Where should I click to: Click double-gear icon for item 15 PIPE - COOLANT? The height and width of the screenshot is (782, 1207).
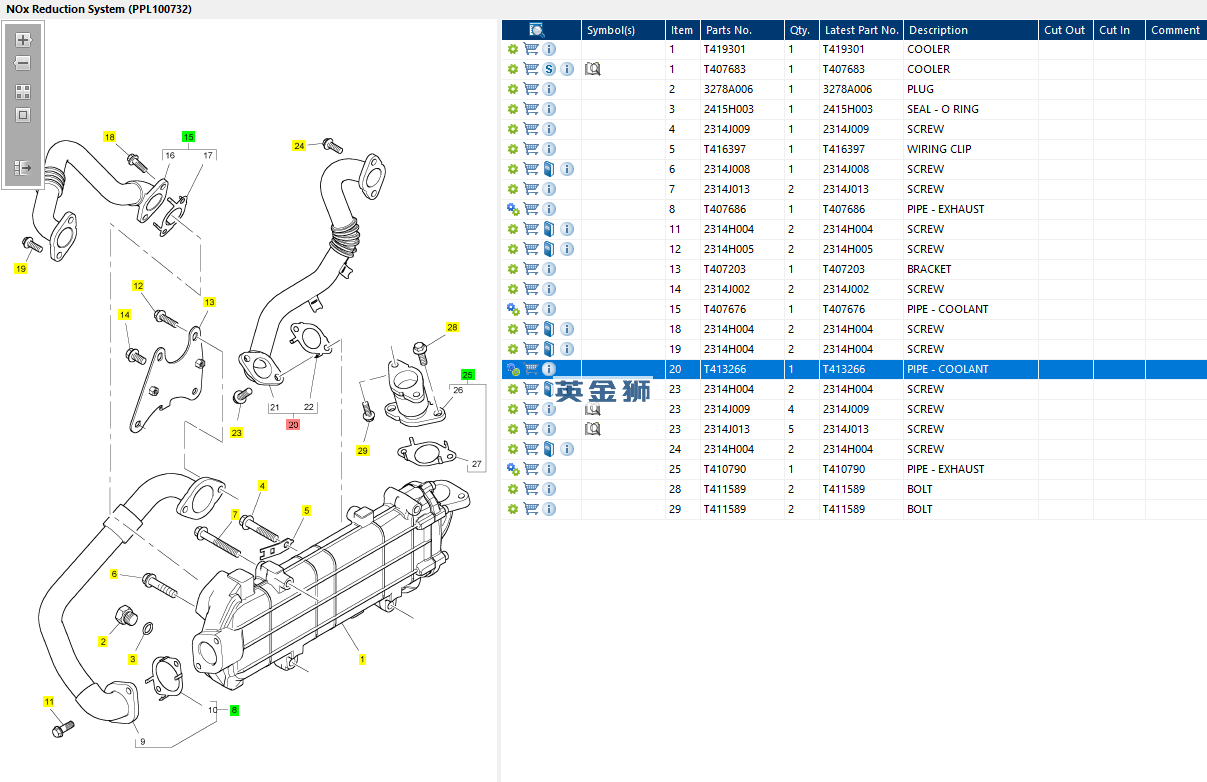point(513,309)
